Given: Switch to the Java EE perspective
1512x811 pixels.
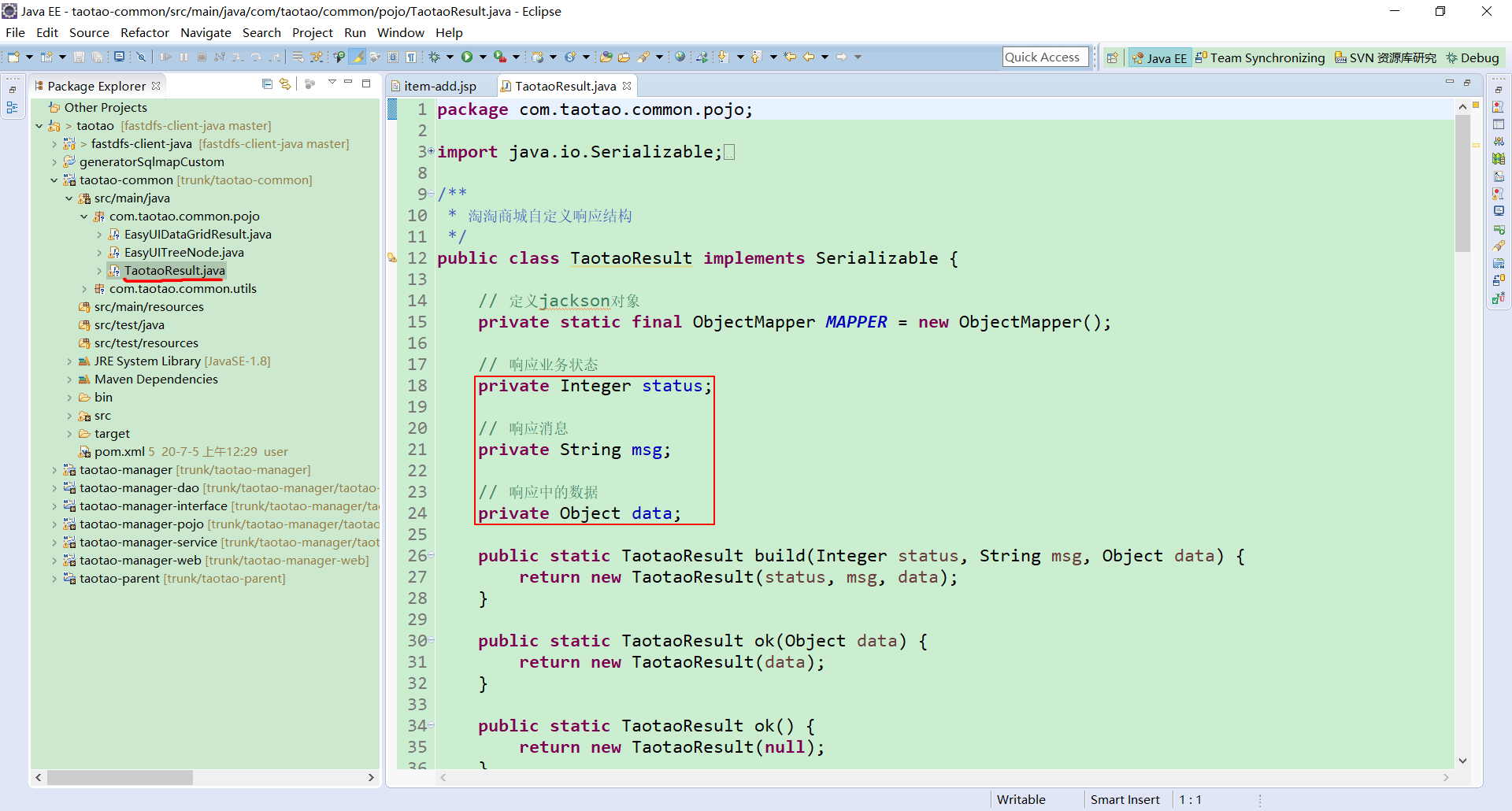Looking at the screenshot, I should coord(1159,57).
